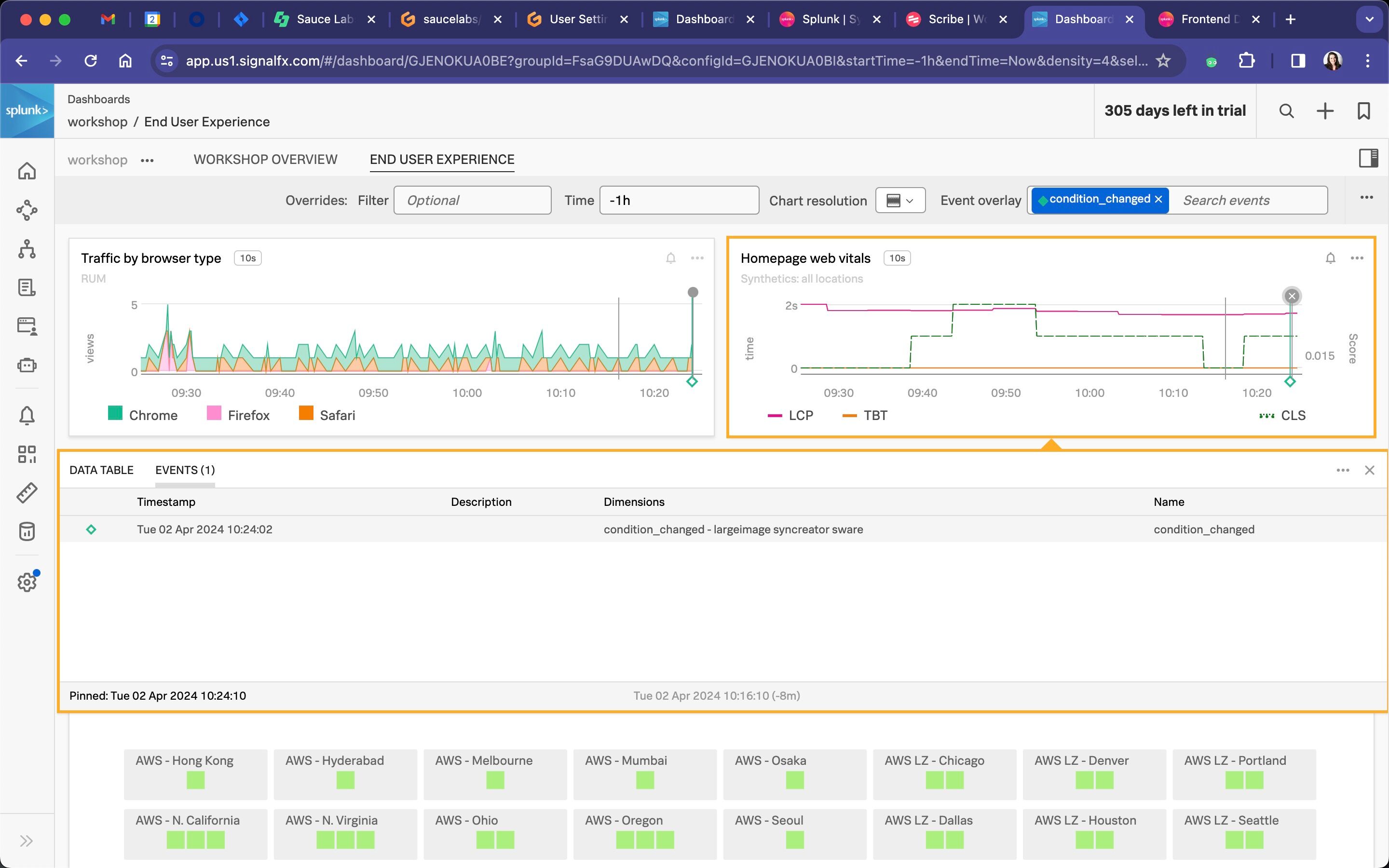Open a new browser tab
1389x868 pixels.
tap(1290, 19)
